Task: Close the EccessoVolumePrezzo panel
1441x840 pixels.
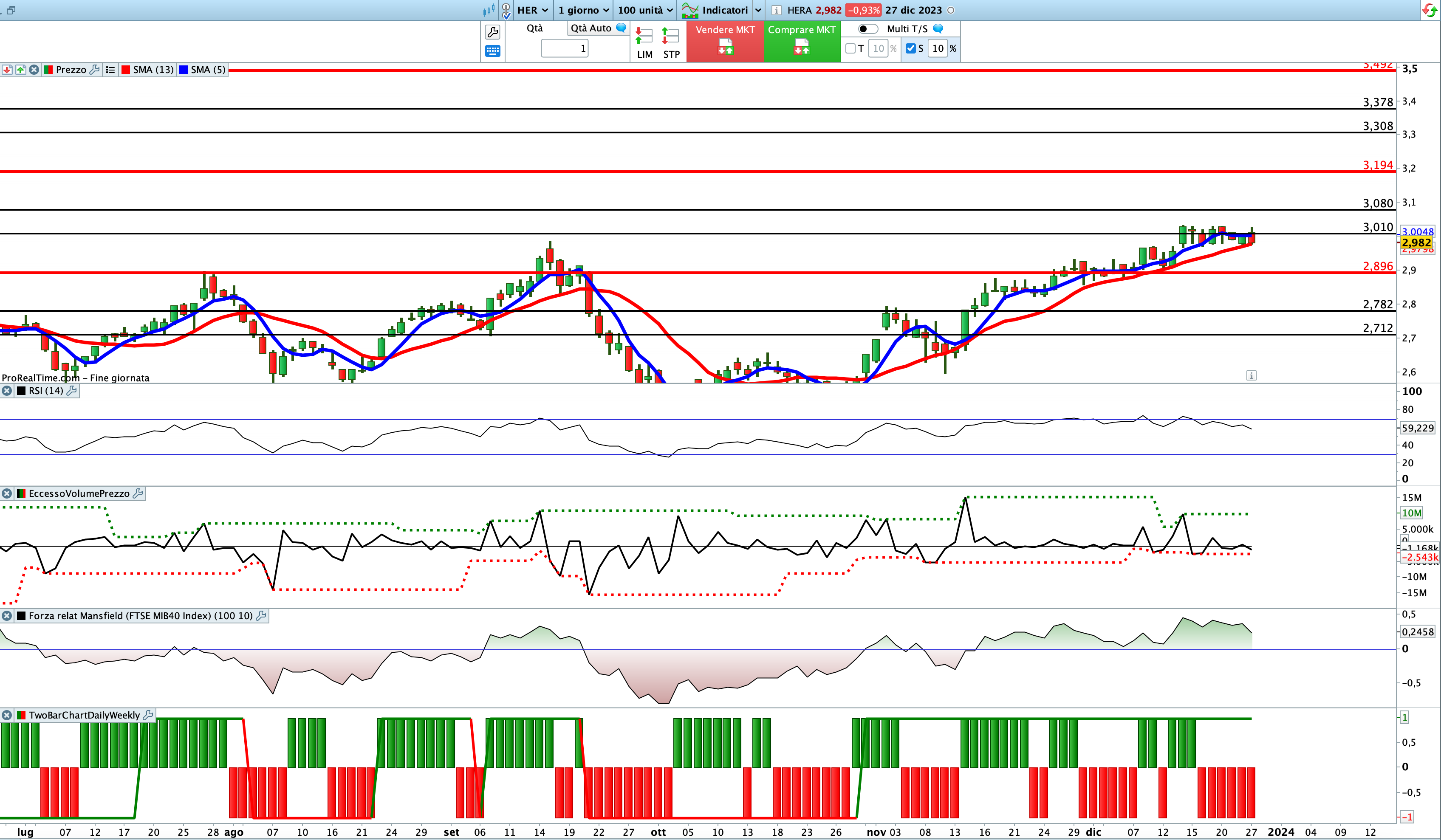Action: pos(7,493)
